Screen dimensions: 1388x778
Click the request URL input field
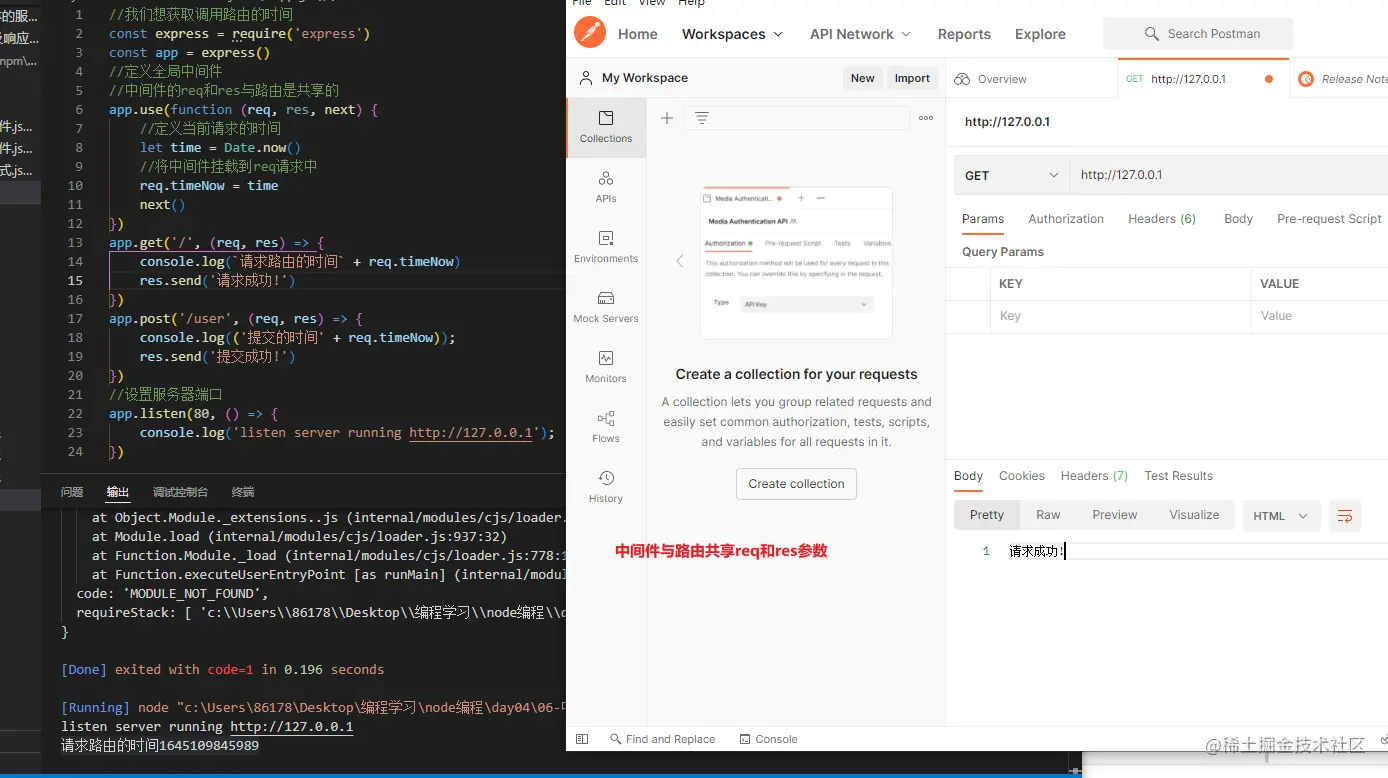click(1229, 175)
